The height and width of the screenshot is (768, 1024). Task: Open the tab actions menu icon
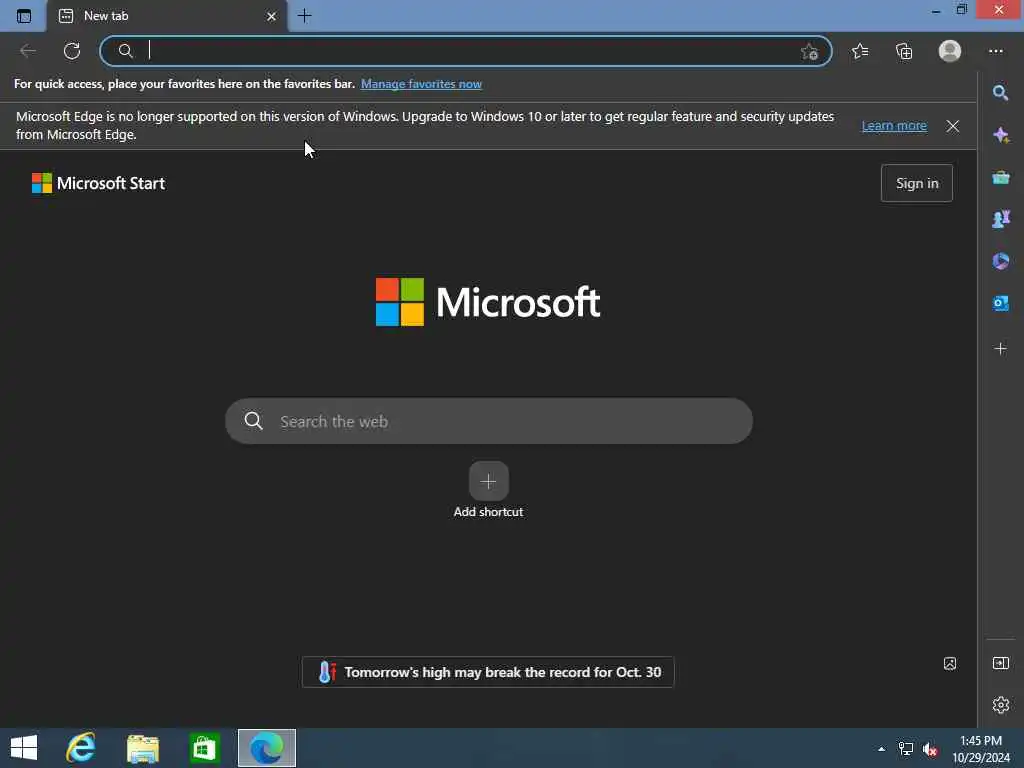tap(24, 16)
